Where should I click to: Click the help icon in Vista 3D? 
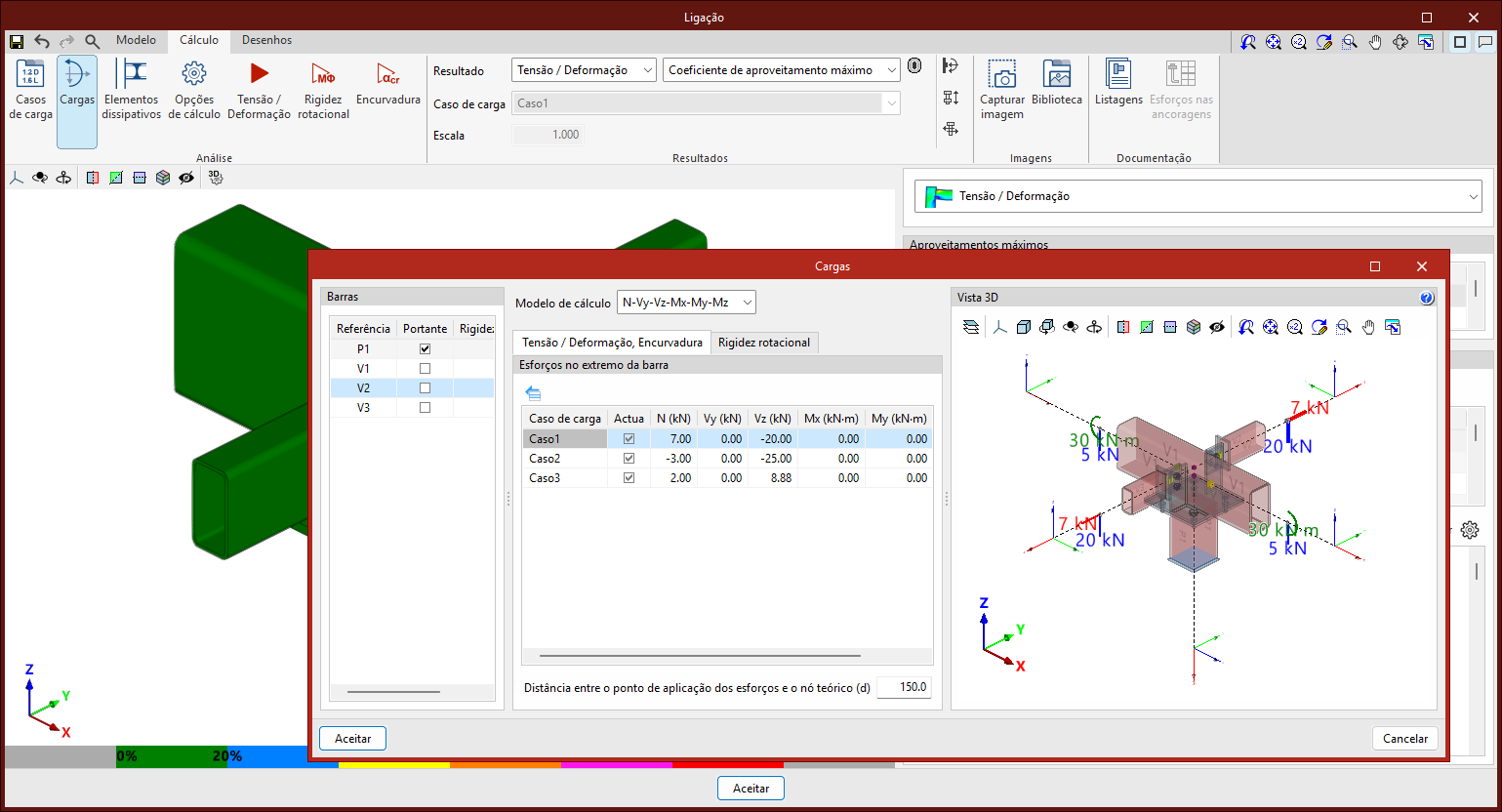point(1426,298)
